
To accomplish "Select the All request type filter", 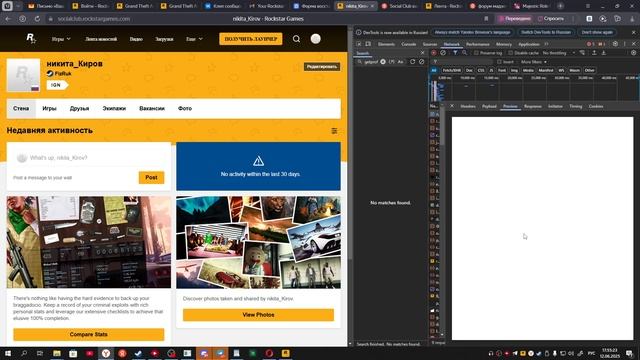I will pos(434,70).
